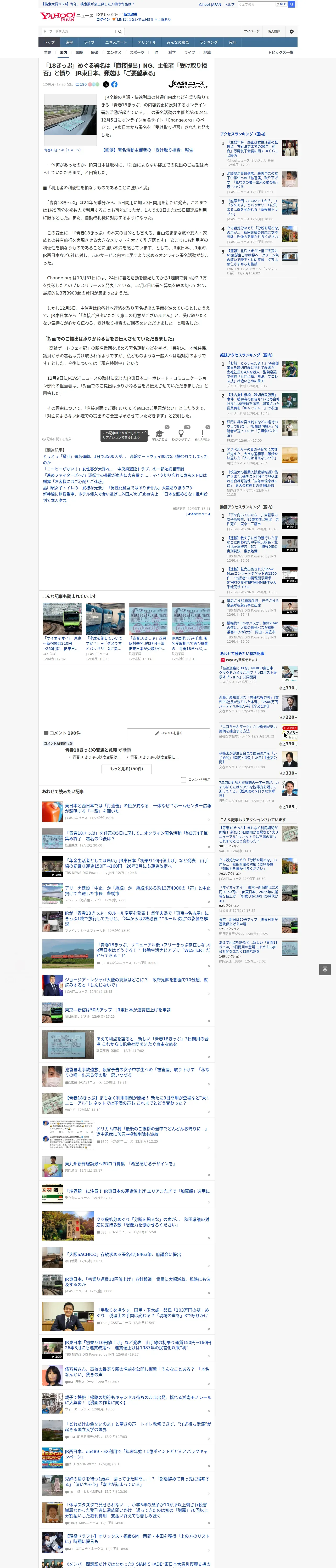Image resolution: width=336 pixels, height=1568 pixels.
Task: Open 東日本と西日本では「灯油缶」の色が異なる article
Action: pos(138,808)
